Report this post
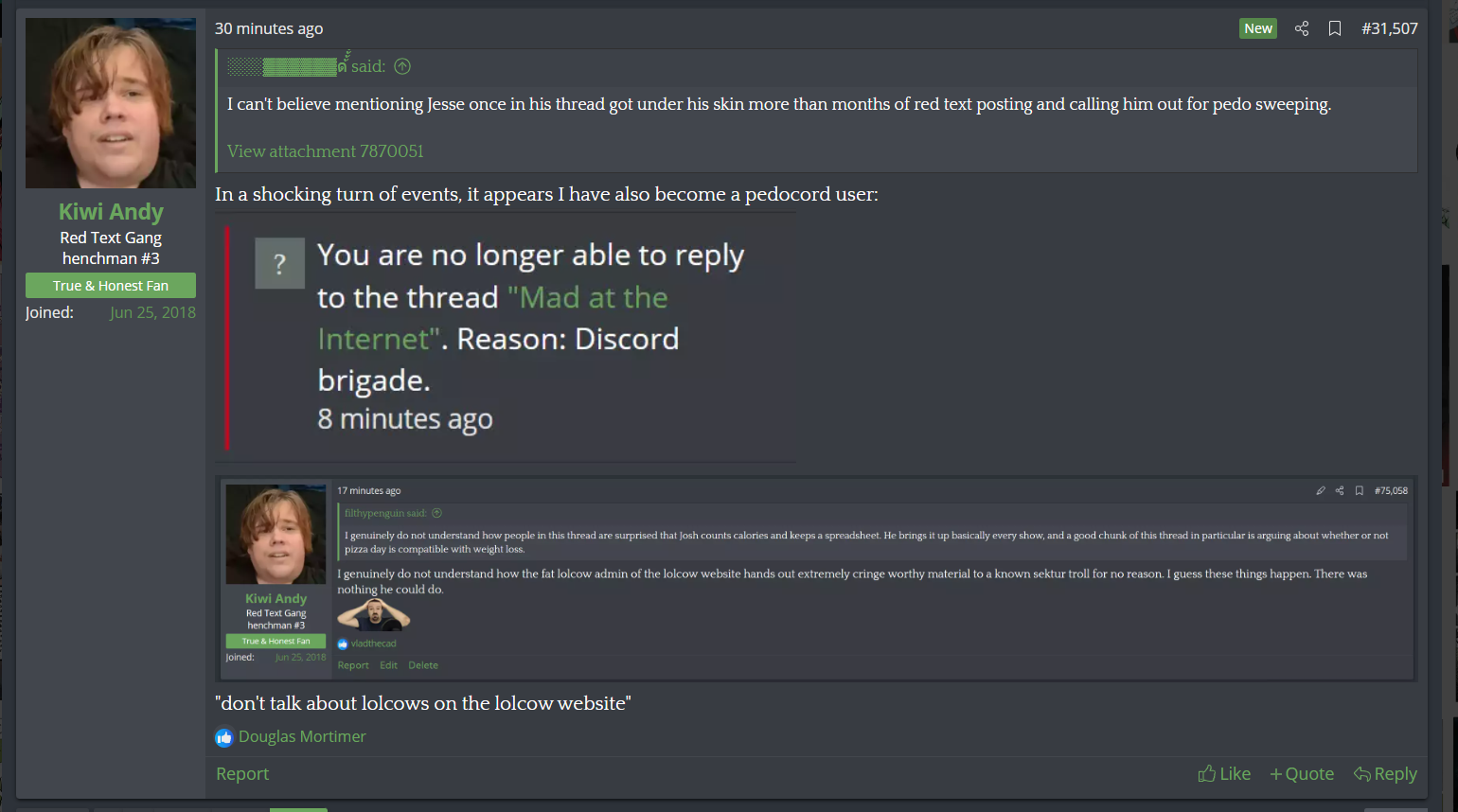1458x812 pixels. (x=242, y=773)
